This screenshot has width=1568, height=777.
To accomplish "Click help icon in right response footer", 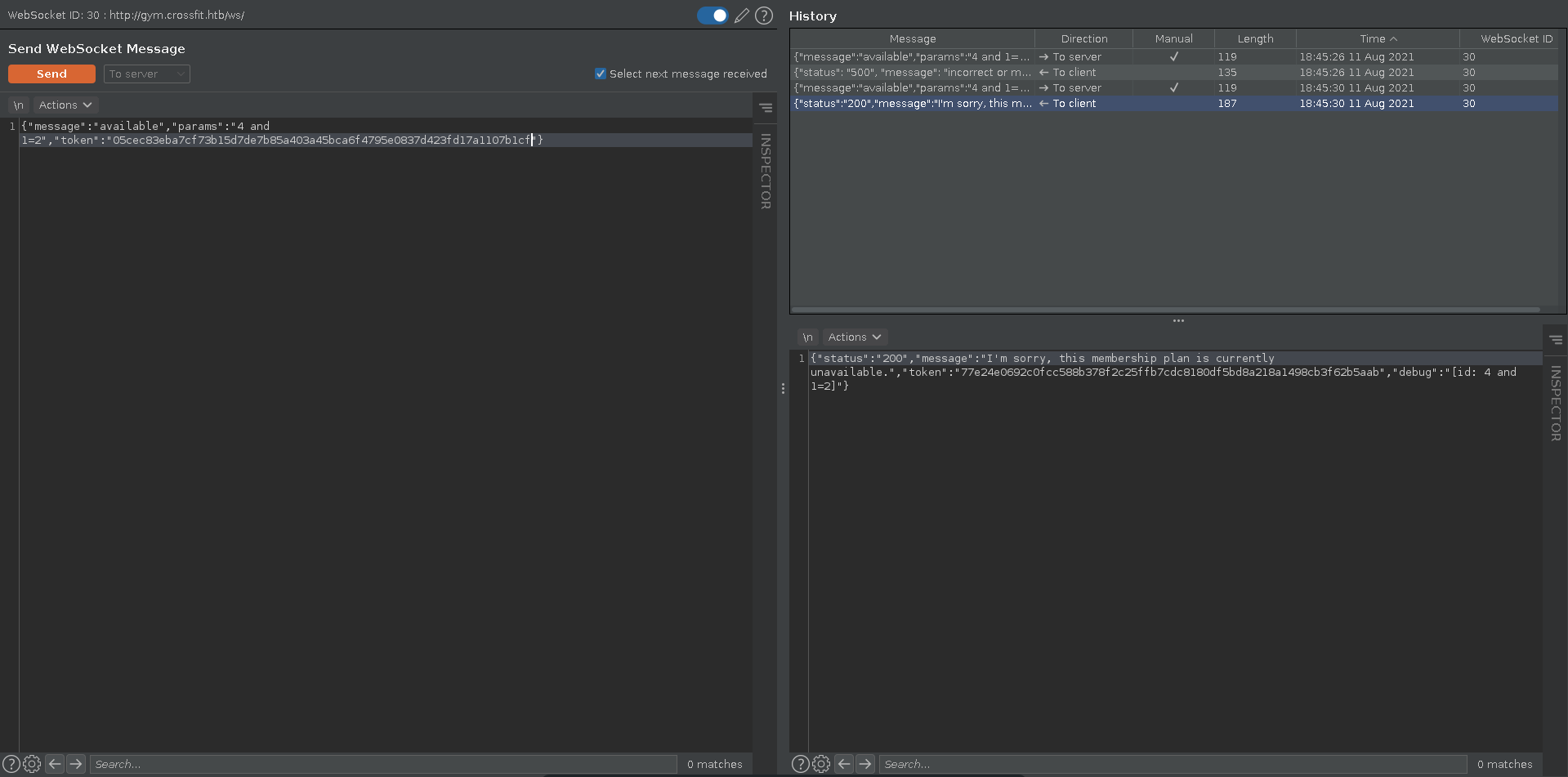I will 801,764.
